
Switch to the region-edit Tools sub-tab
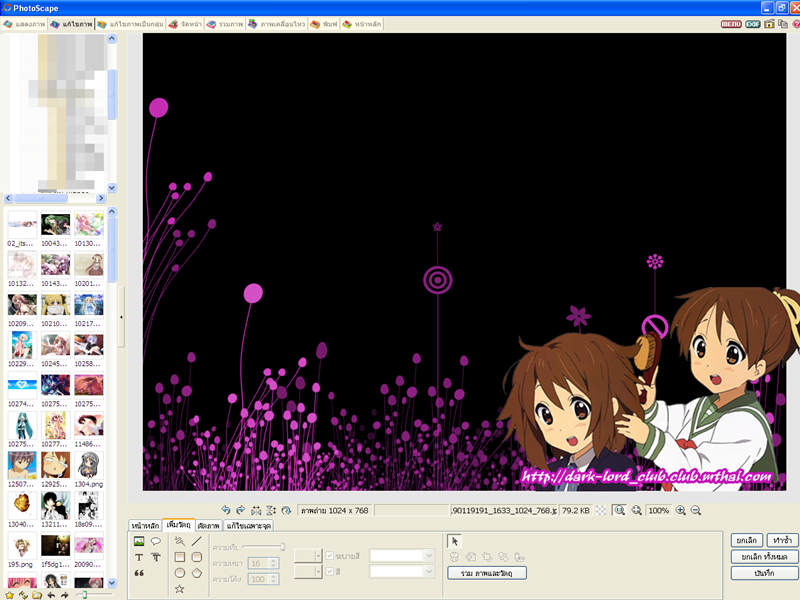coord(248,526)
